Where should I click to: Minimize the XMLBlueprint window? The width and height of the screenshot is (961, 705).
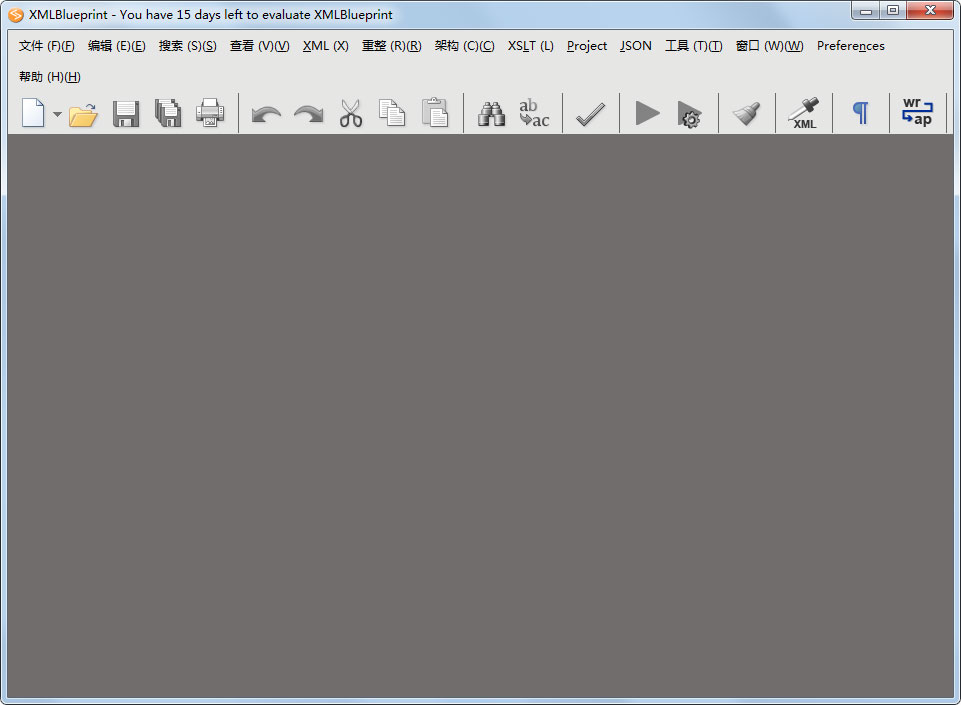(865, 10)
